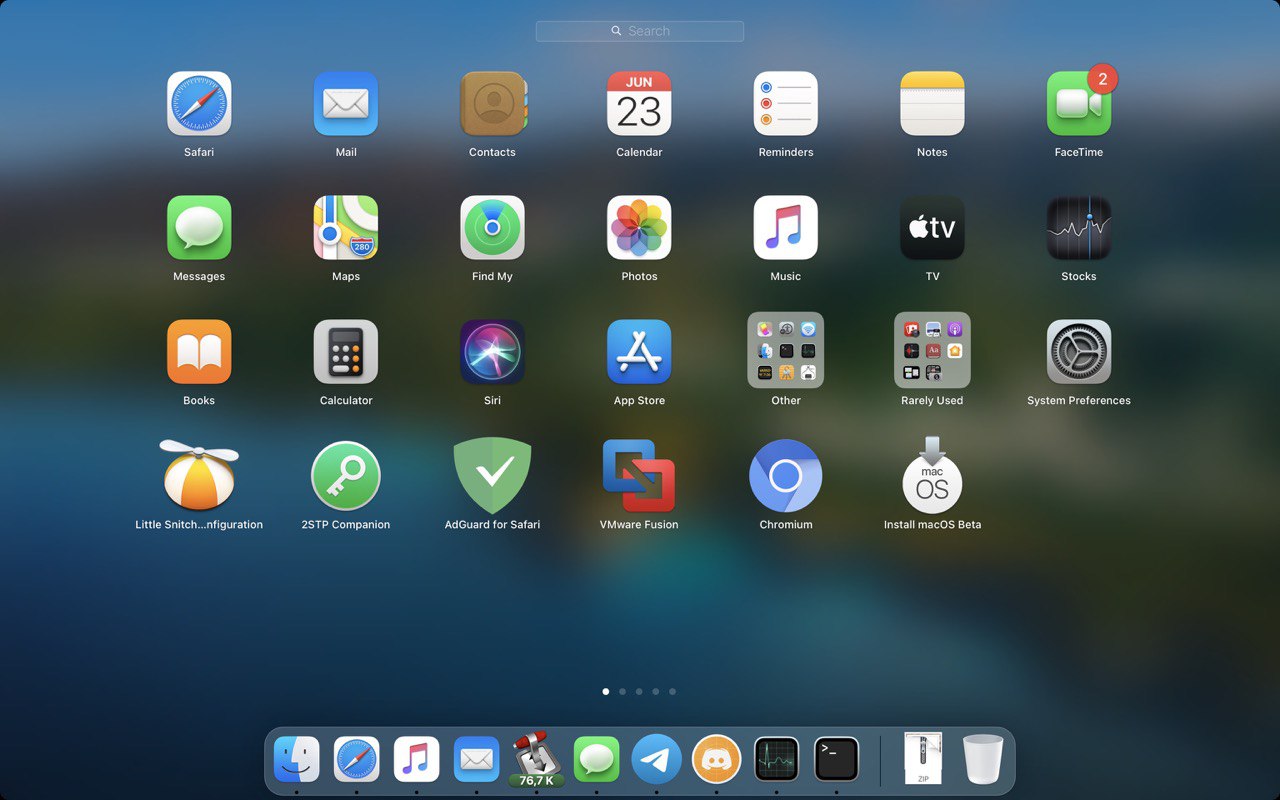Open VMware Fusion

click(x=639, y=475)
